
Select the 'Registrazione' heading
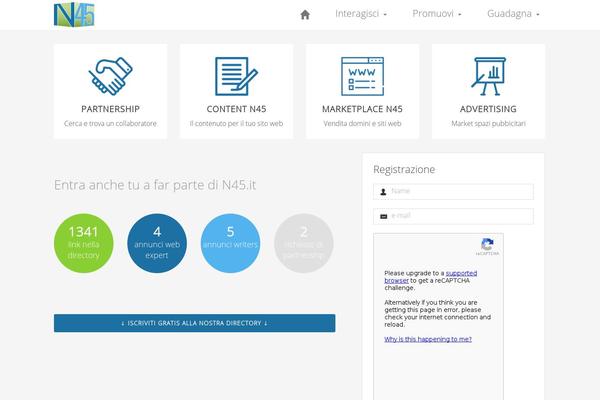pyautogui.click(x=404, y=170)
